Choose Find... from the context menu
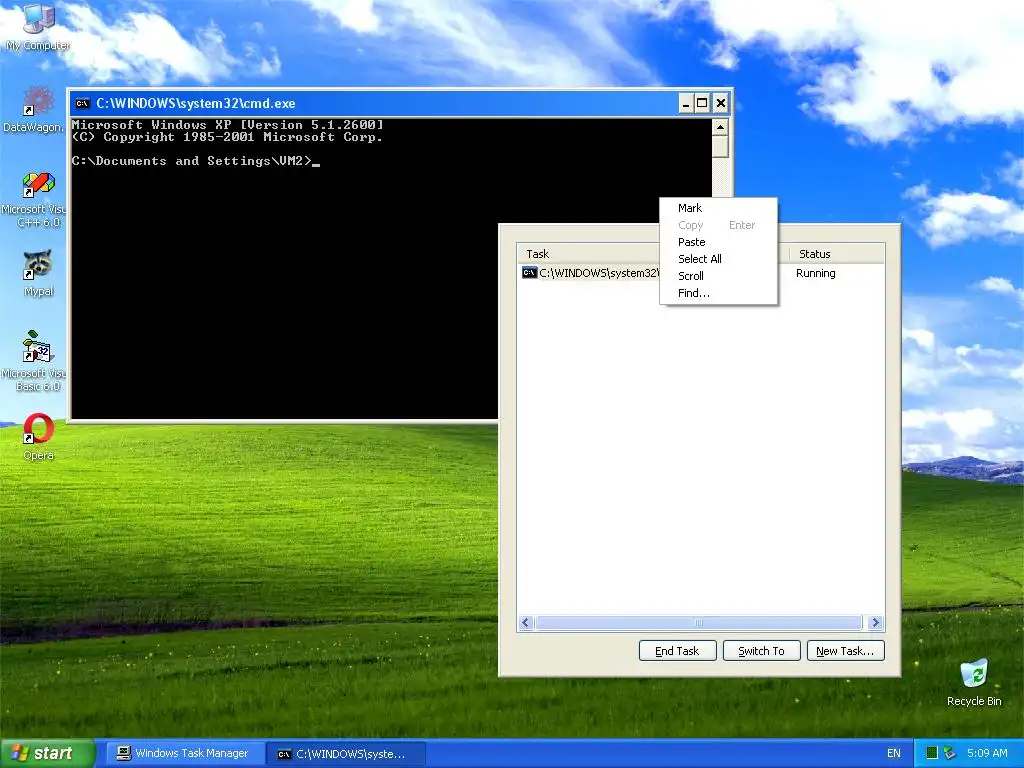 point(718,293)
